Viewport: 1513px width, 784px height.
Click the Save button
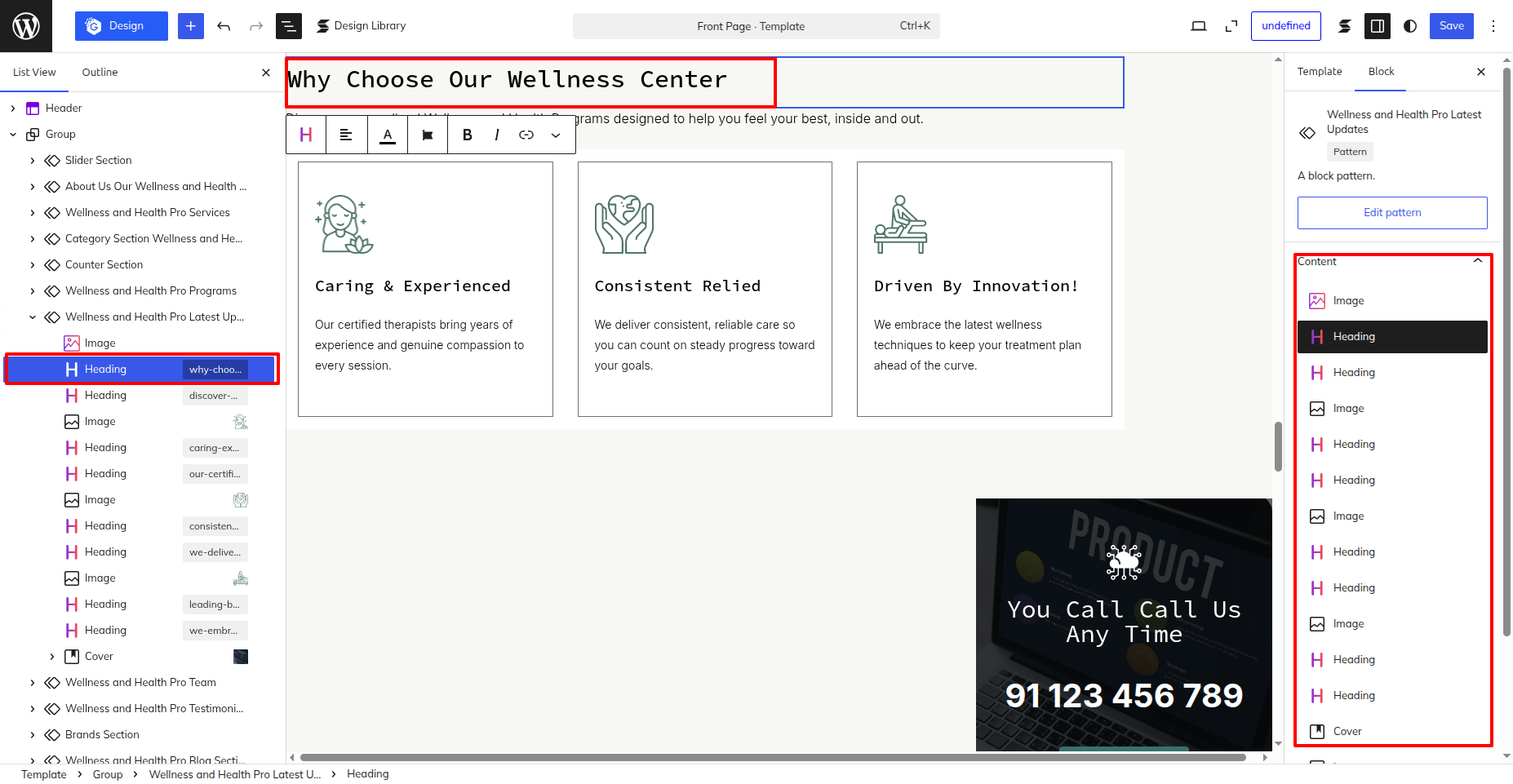point(1452,26)
